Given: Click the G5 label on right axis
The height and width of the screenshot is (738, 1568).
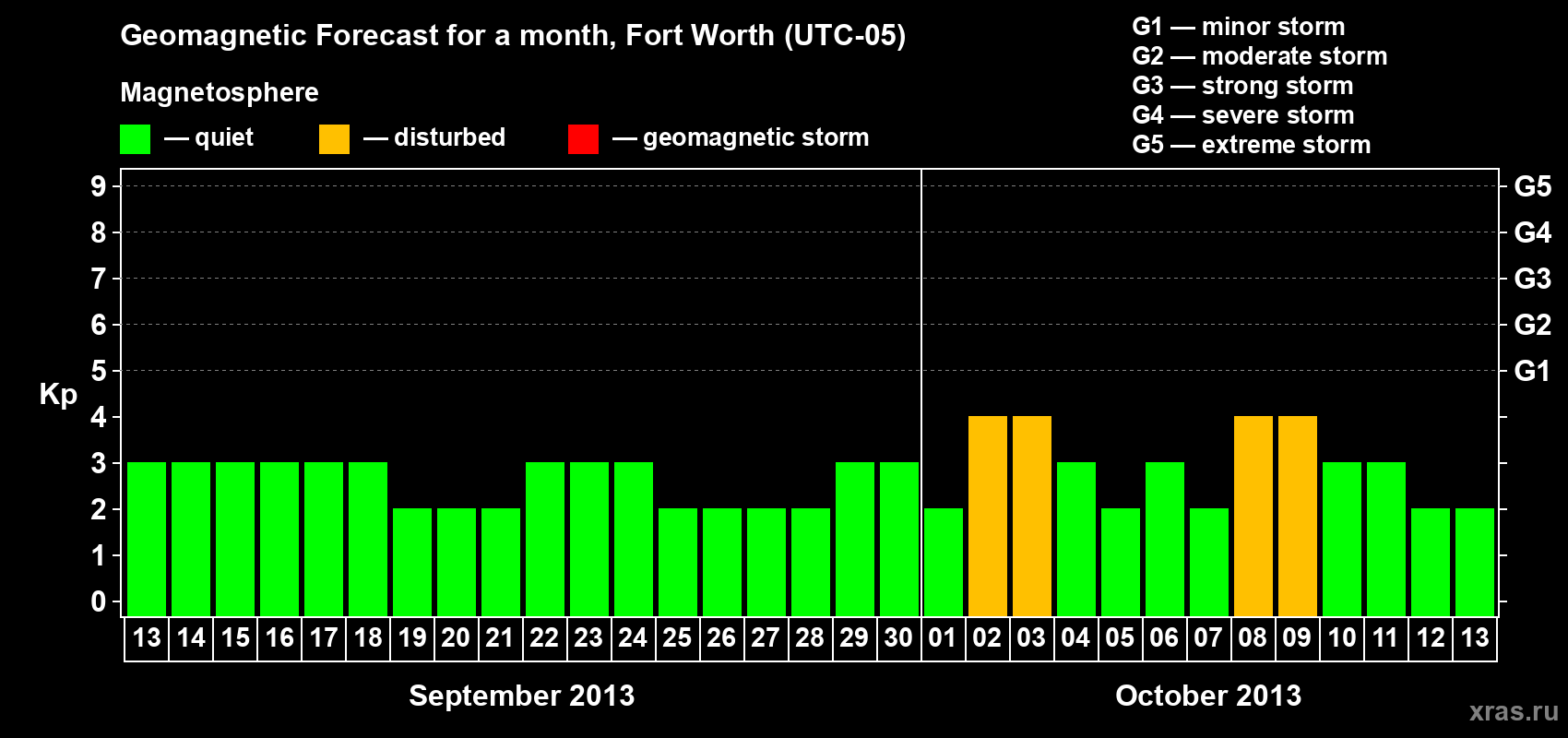Looking at the screenshot, I should click(1533, 186).
